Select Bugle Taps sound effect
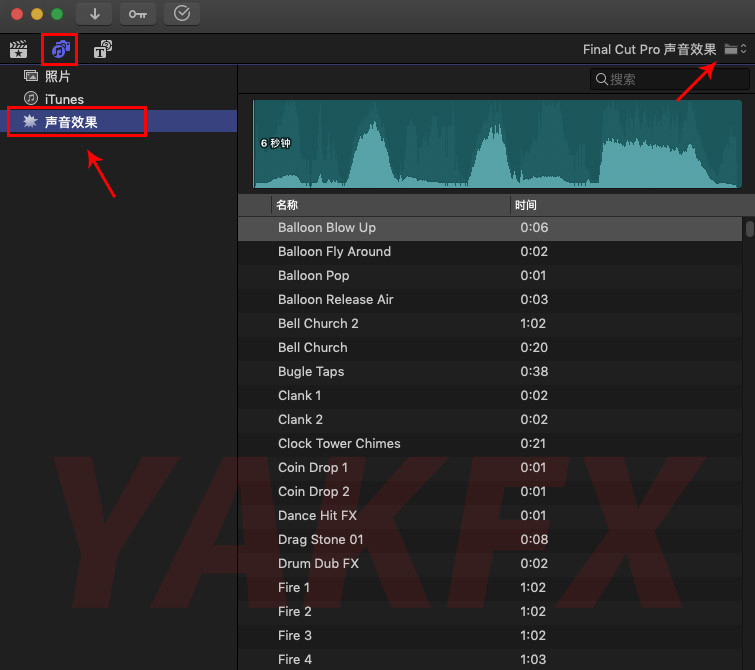Viewport: 755px width, 670px height. click(490, 372)
